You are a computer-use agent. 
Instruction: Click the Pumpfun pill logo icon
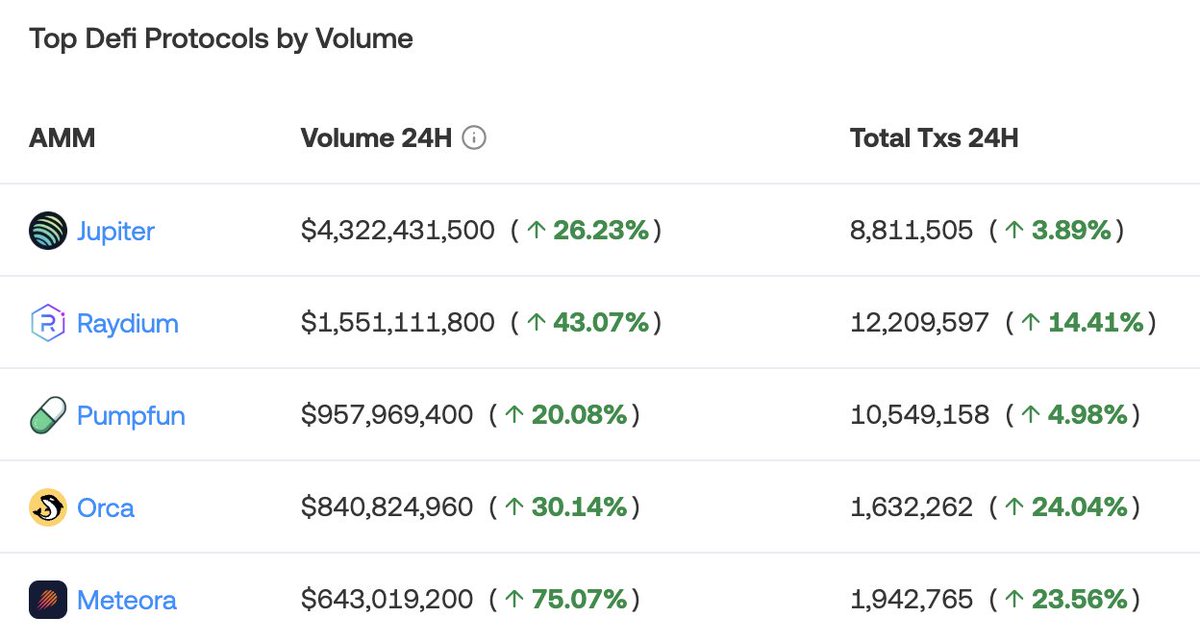[x=48, y=415]
